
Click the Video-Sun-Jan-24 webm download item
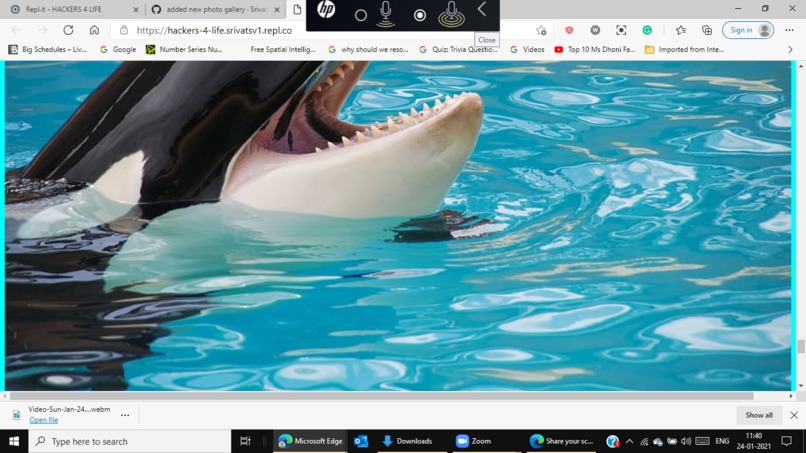click(69, 409)
